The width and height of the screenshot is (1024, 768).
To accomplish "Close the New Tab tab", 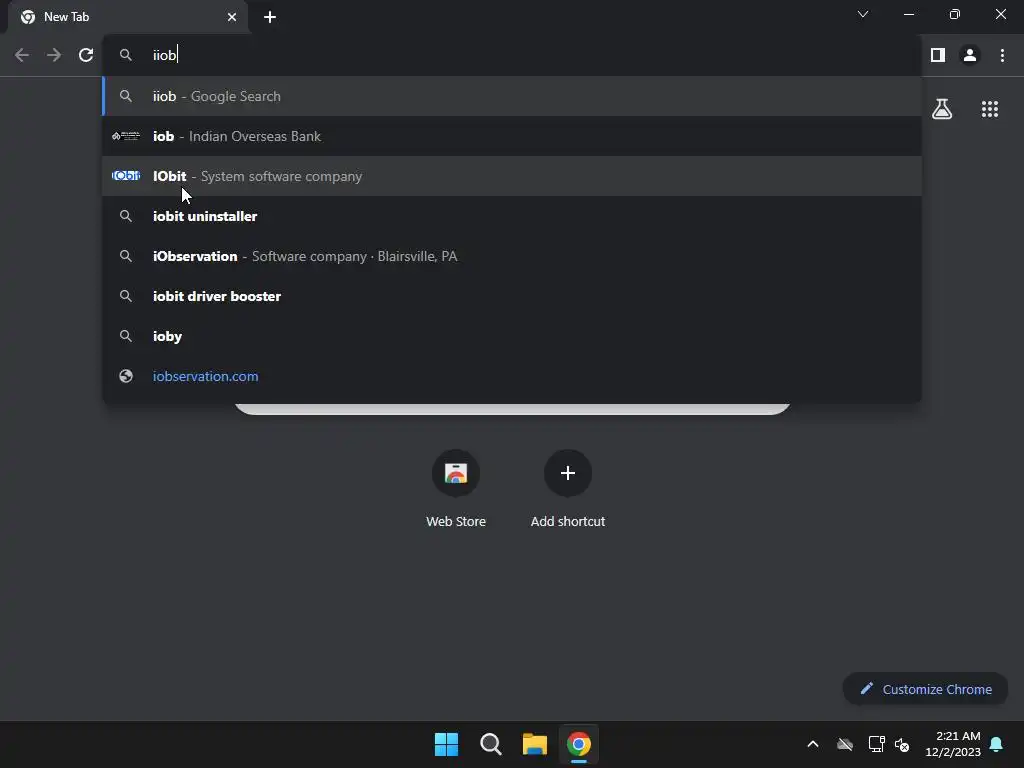I will [x=232, y=17].
